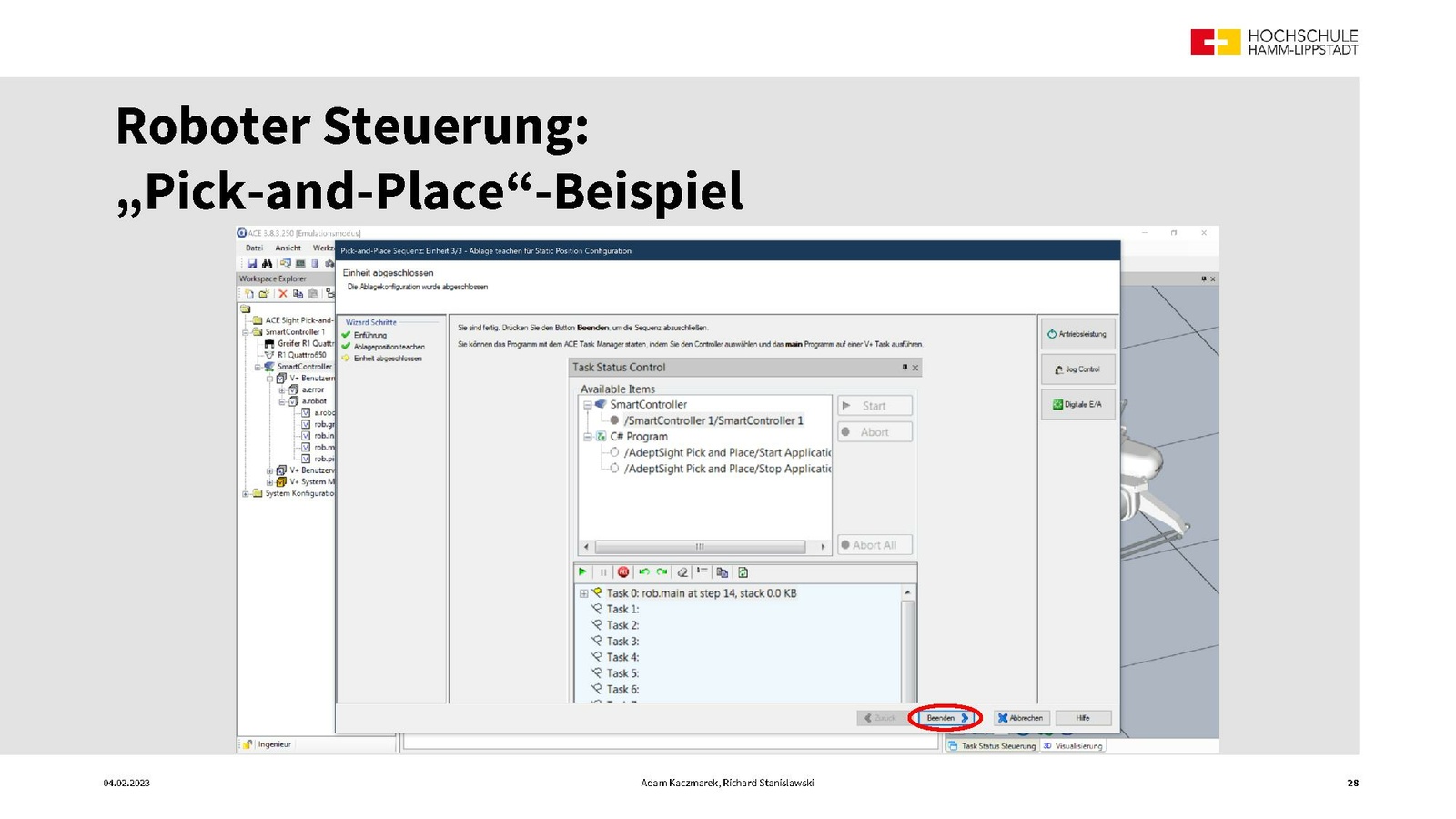Toggle robot power with the Antriebsleistung button
The width and height of the screenshot is (1456, 819).
pyautogui.click(x=1077, y=334)
